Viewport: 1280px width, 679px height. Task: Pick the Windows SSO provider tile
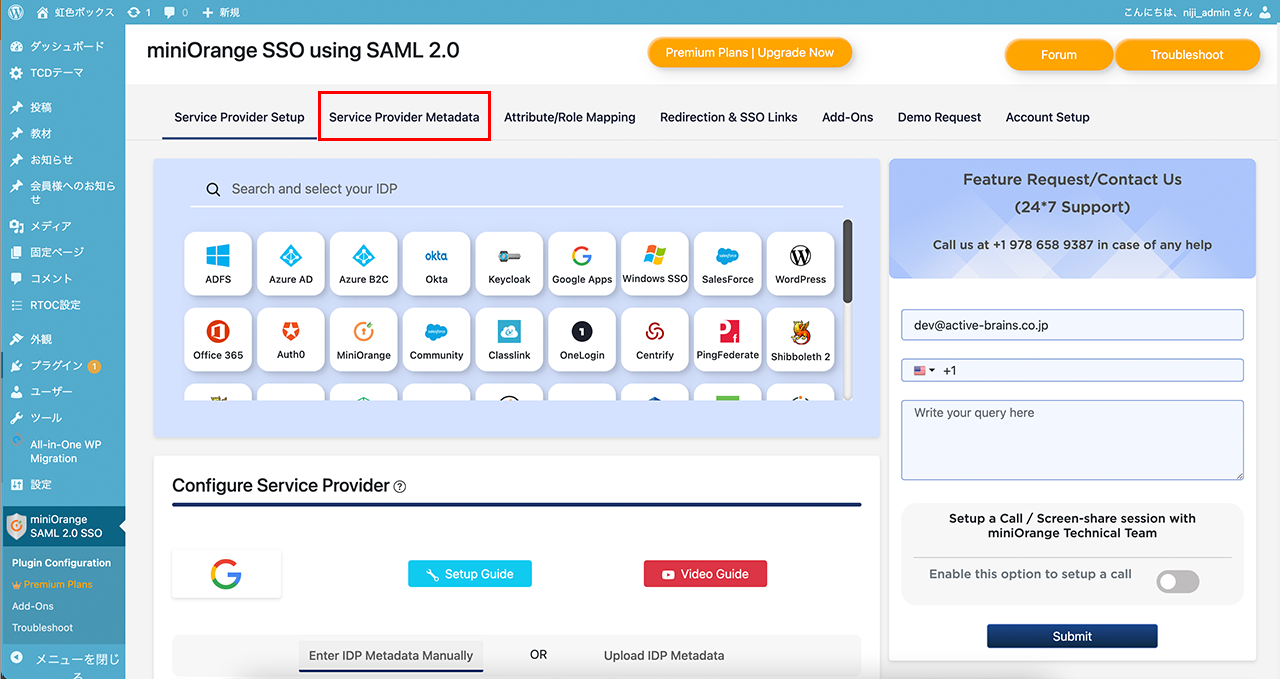pos(655,264)
